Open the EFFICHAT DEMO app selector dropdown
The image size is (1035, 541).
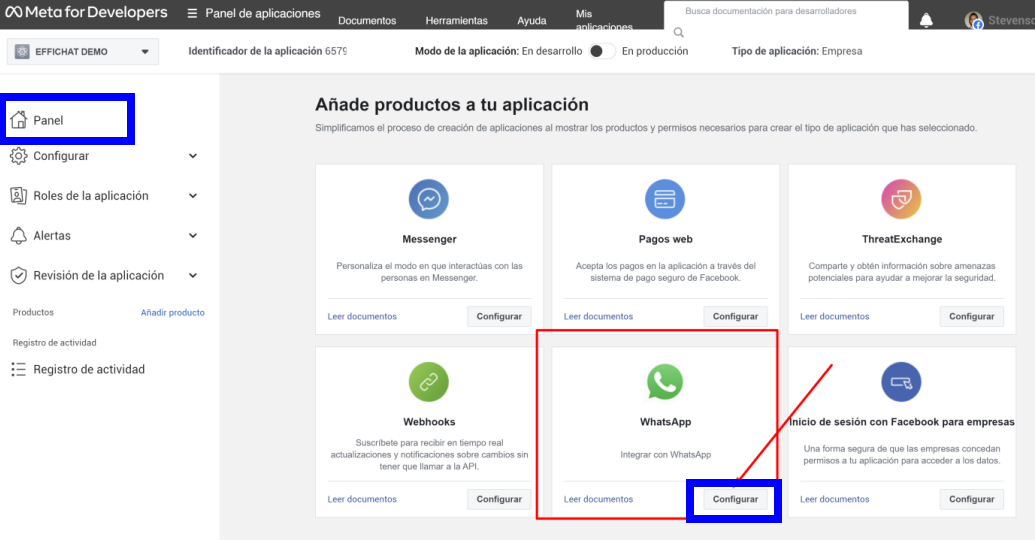83,51
